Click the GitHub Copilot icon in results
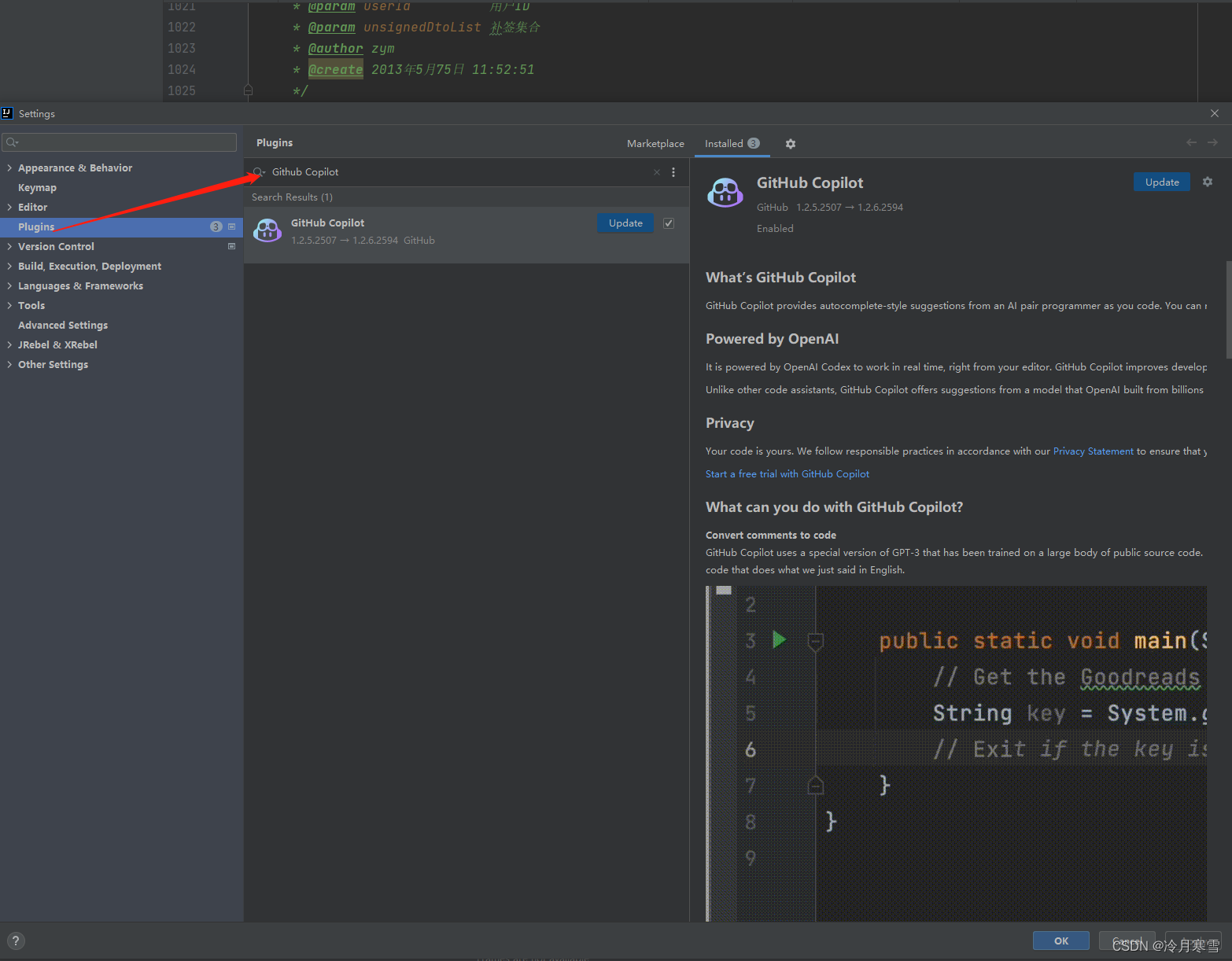Image resolution: width=1232 pixels, height=961 pixels. tap(267, 230)
